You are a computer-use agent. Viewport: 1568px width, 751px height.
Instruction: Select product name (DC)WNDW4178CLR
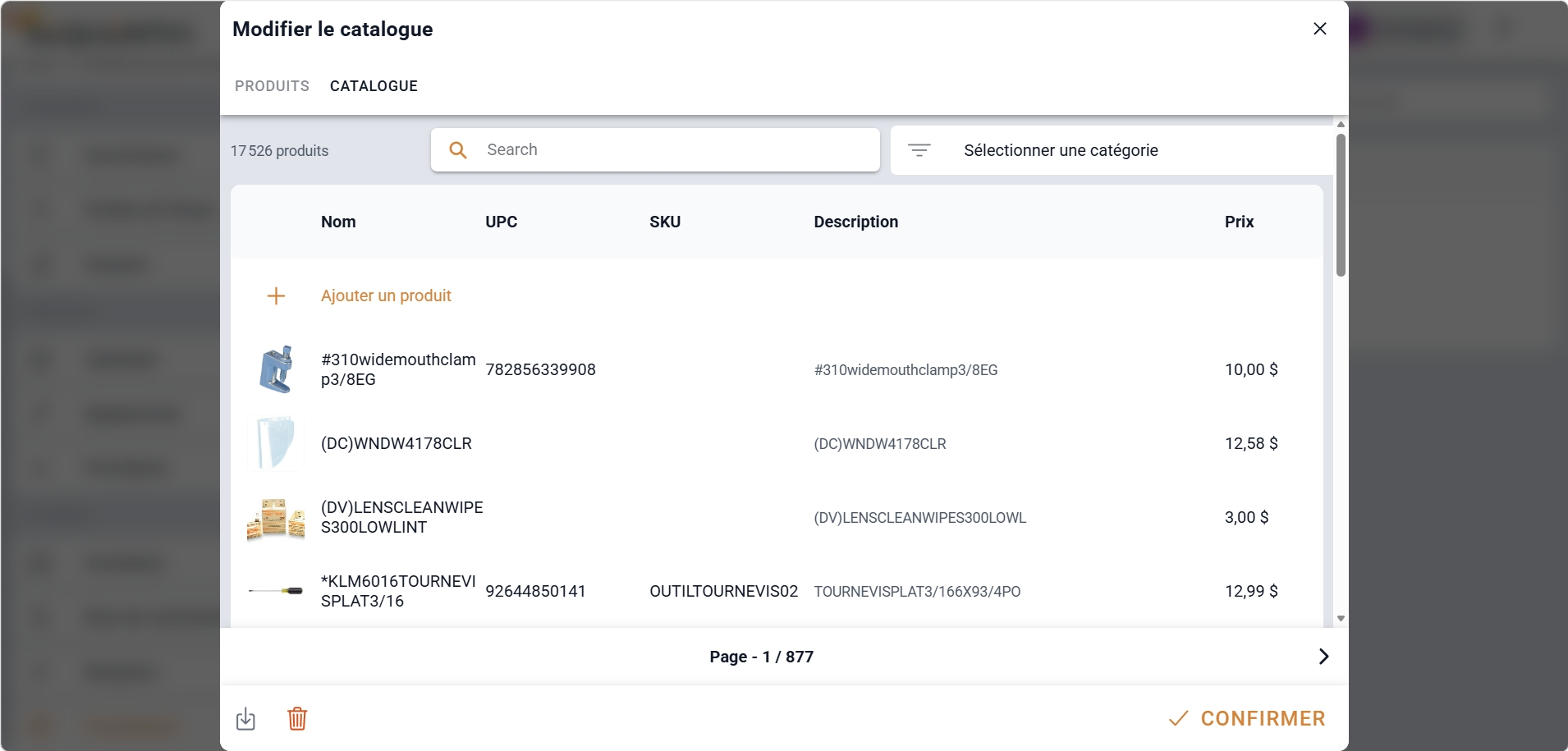(x=397, y=443)
